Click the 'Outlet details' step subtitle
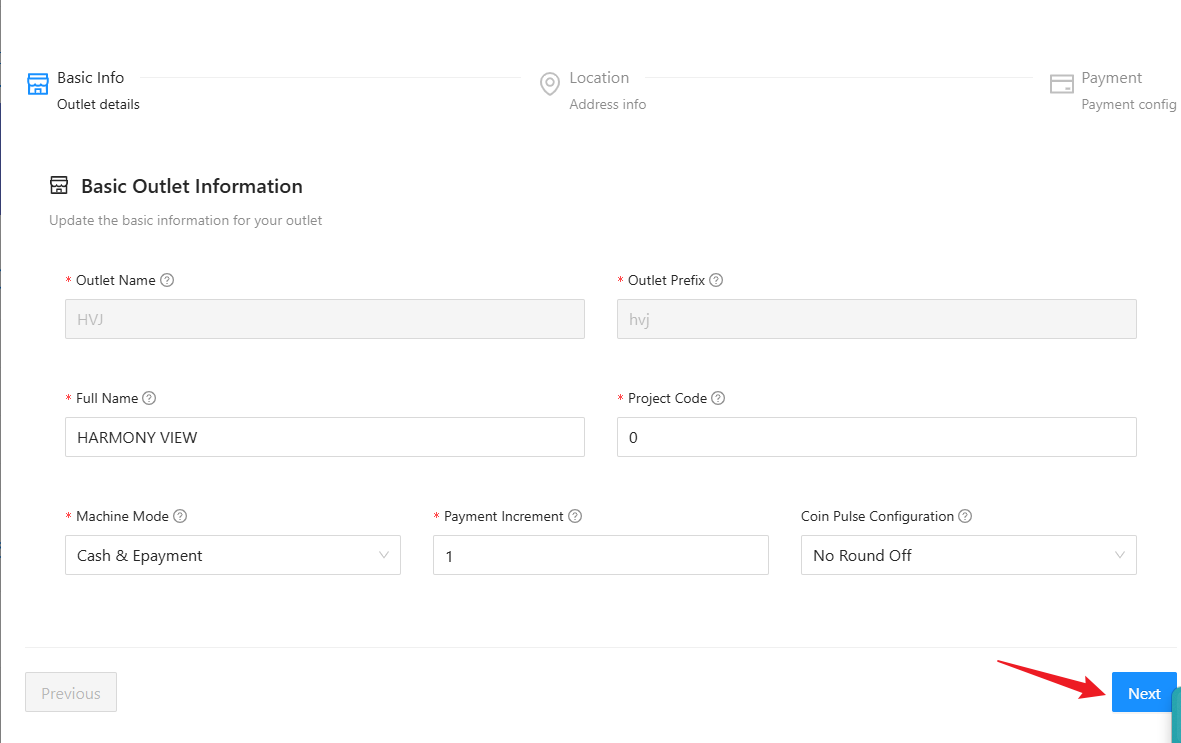The height and width of the screenshot is (743, 1181). 99,105
